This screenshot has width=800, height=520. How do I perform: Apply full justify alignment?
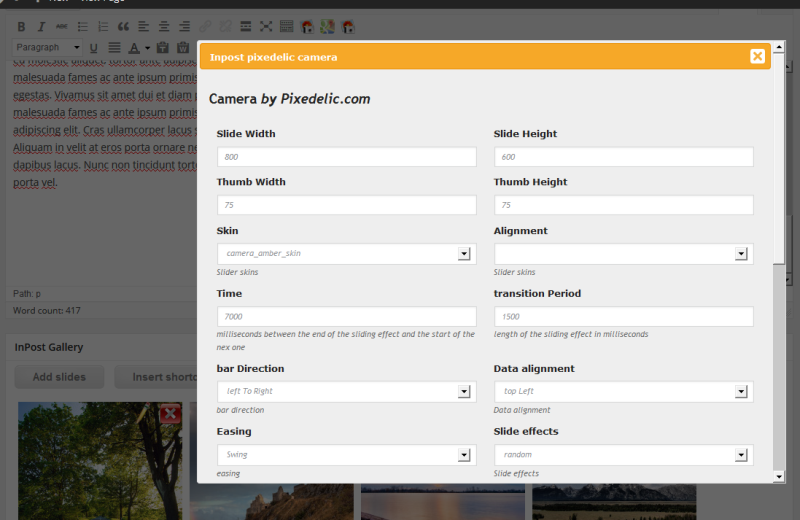click(114, 48)
